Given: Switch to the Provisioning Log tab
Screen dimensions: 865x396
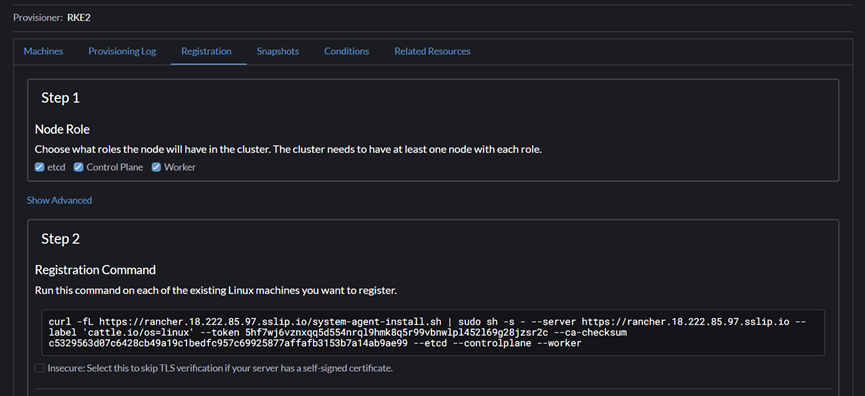Looking at the screenshot, I should coord(122,51).
